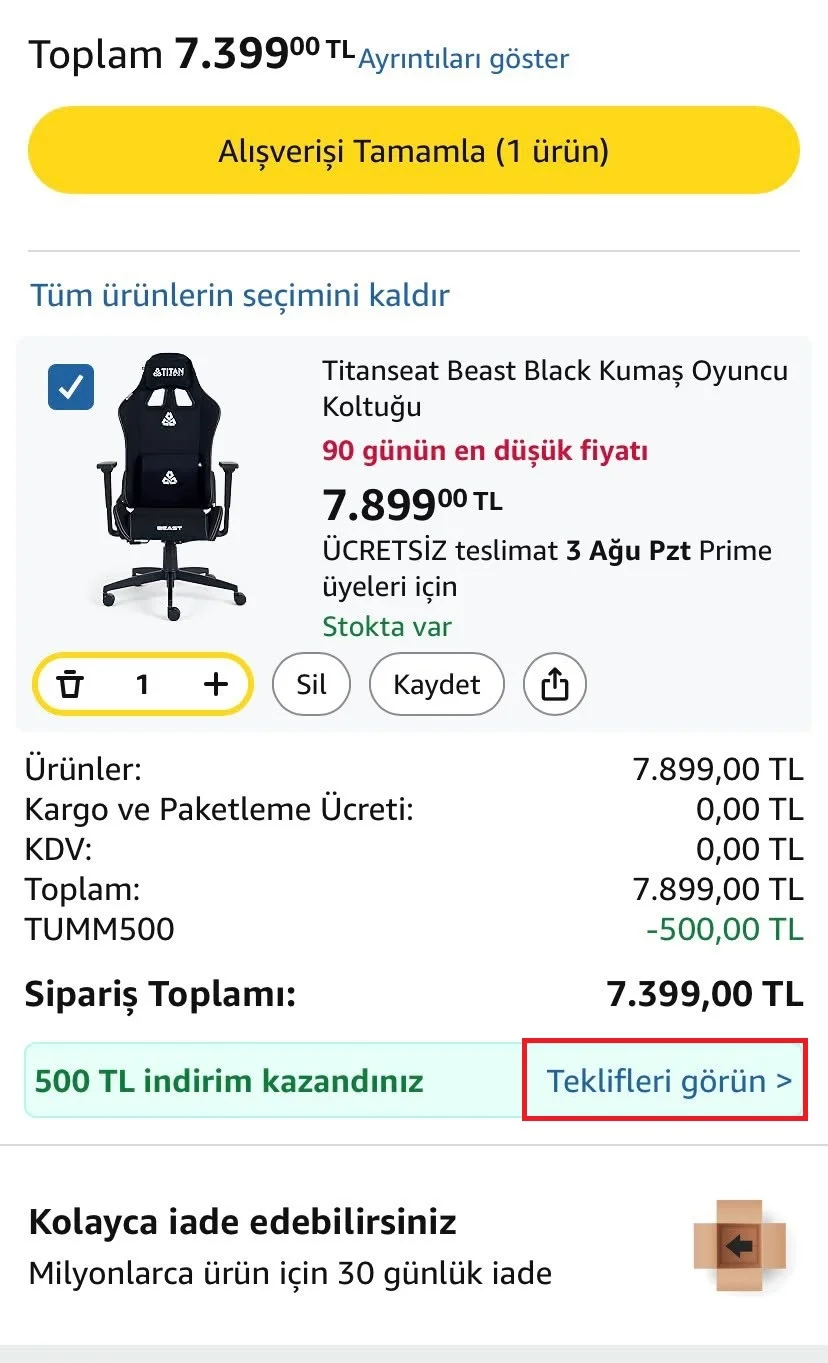Open Titanseat Beast Black product title
Viewport: 828px width, 1363px height.
point(555,389)
